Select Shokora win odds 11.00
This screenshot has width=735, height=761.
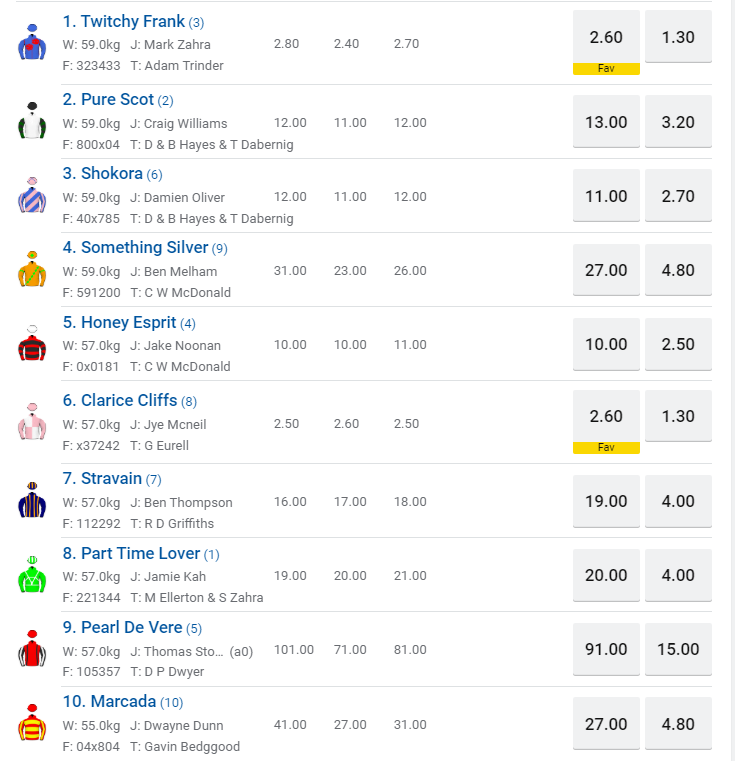tap(606, 196)
